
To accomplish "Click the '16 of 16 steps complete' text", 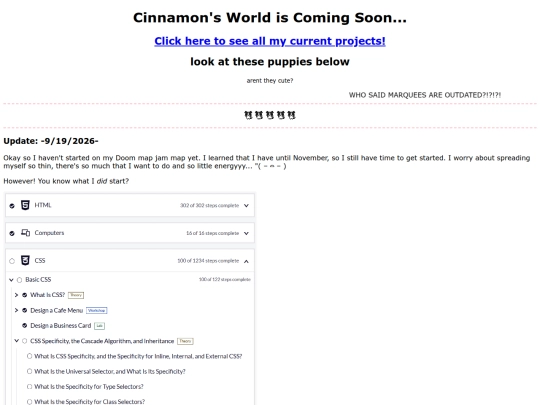I will coord(212,233).
